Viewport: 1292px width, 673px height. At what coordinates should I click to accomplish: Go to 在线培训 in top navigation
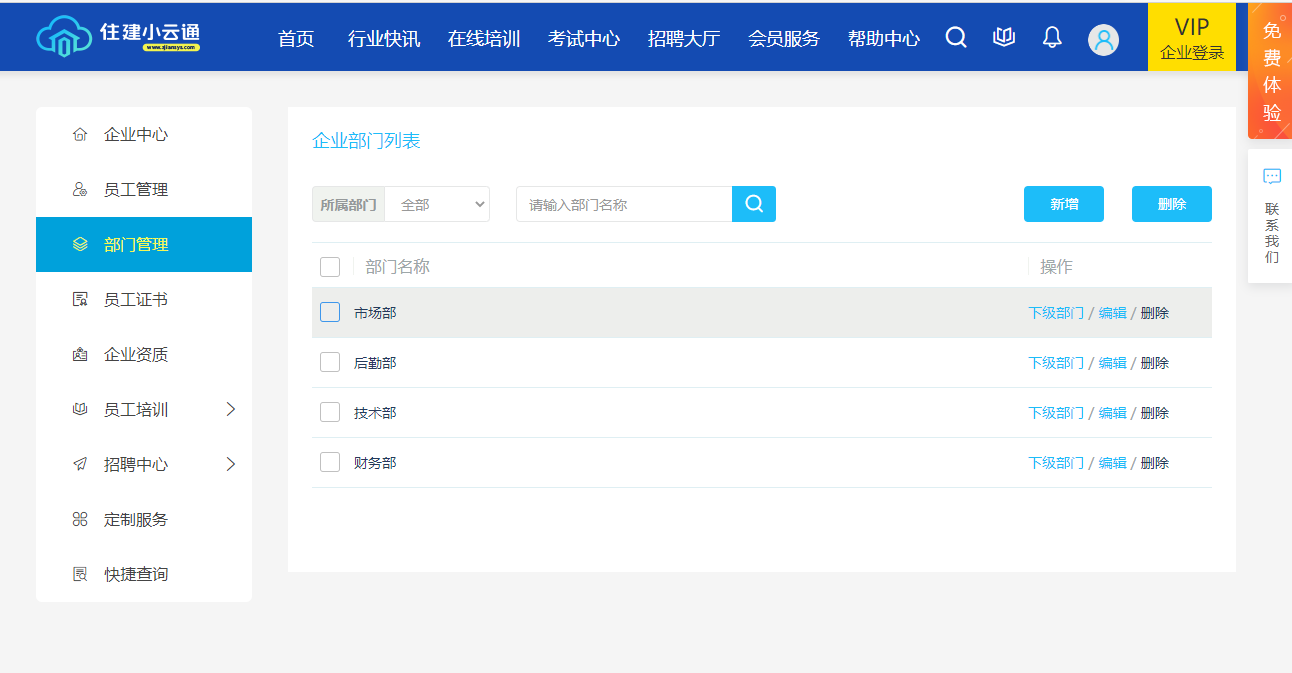tap(484, 39)
